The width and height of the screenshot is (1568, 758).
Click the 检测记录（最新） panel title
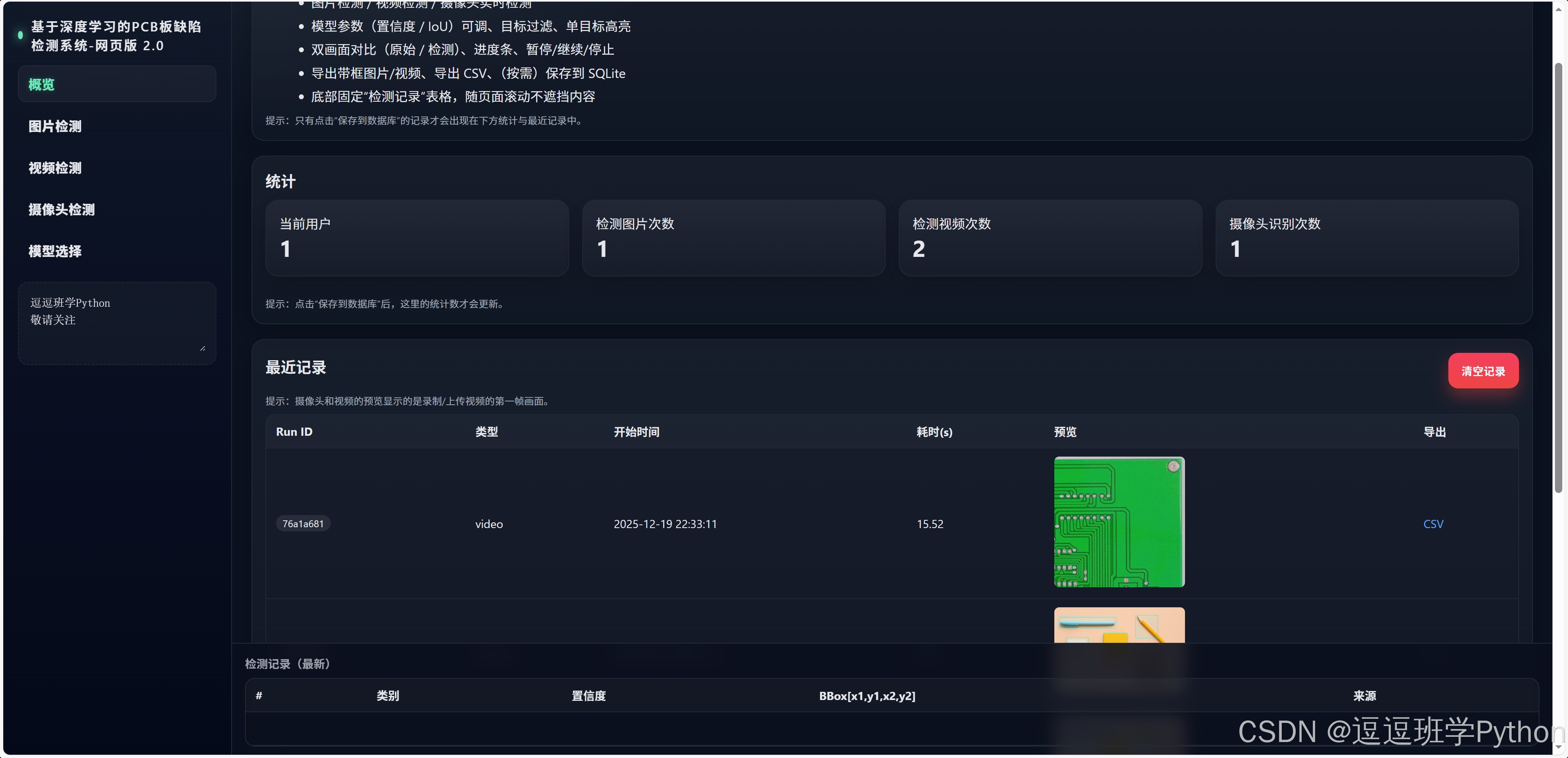point(287,664)
